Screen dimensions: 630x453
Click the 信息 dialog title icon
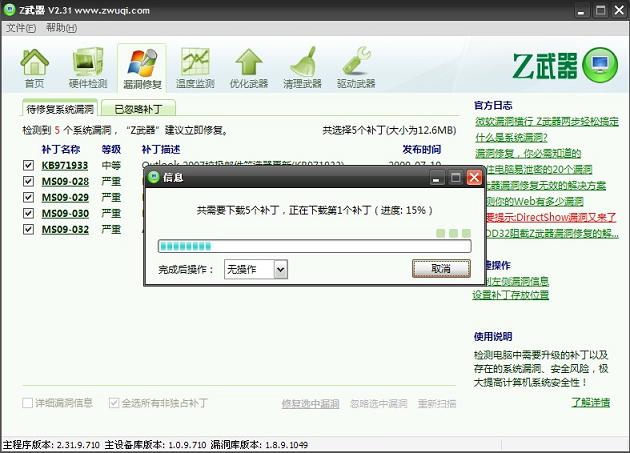pos(154,177)
